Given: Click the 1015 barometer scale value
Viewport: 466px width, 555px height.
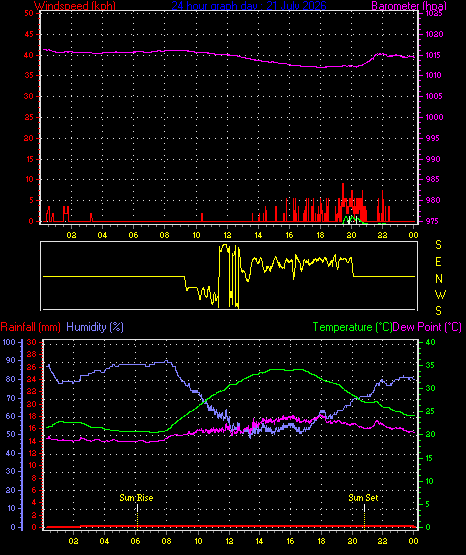Looking at the screenshot, I should coord(433,55).
